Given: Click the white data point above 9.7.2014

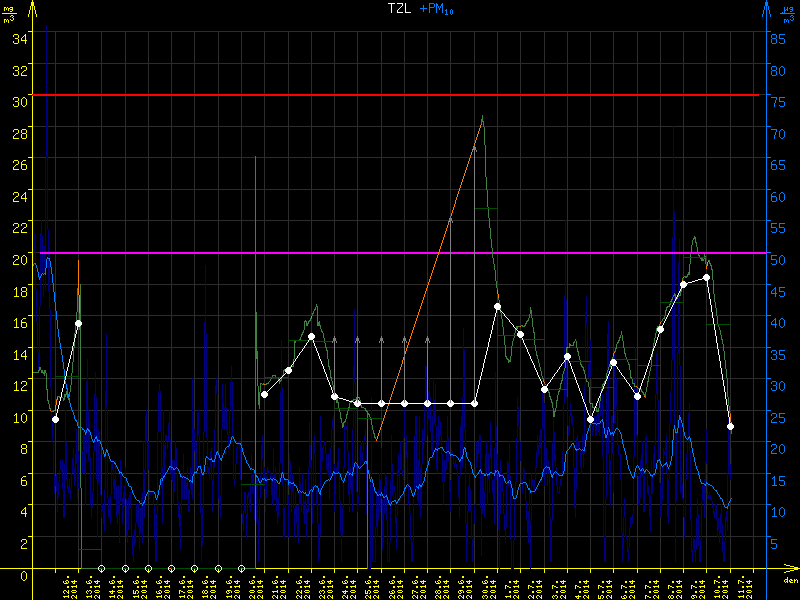Looking at the screenshot, I should [x=706, y=277].
